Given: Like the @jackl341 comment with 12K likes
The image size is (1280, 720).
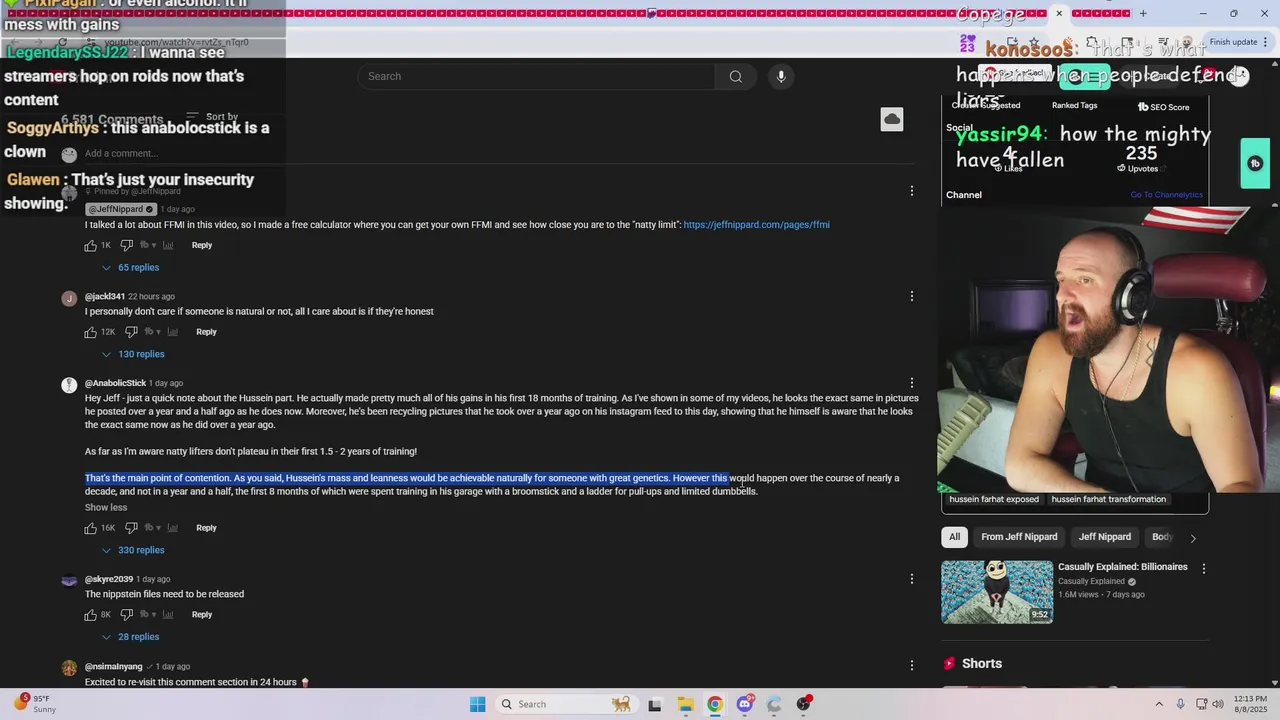Looking at the screenshot, I should [x=91, y=332].
